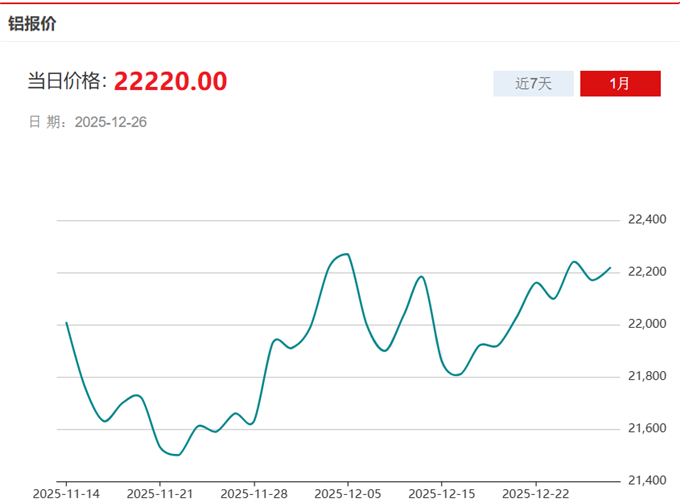Select the 2025-11-21 x-axis date label
Viewport: 680px width, 502px height.
pyautogui.click(x=160, y=493)
